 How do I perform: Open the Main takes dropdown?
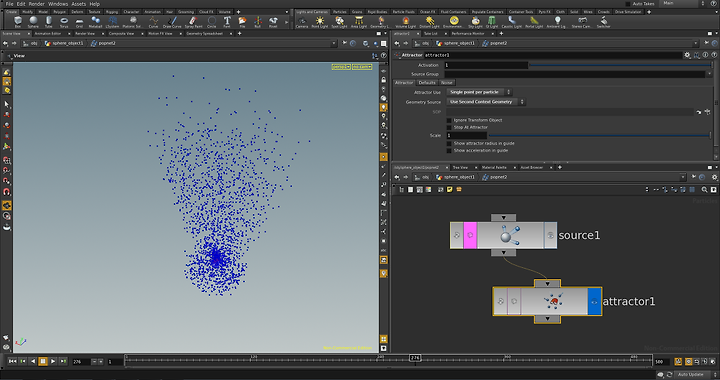coord(683,3)
